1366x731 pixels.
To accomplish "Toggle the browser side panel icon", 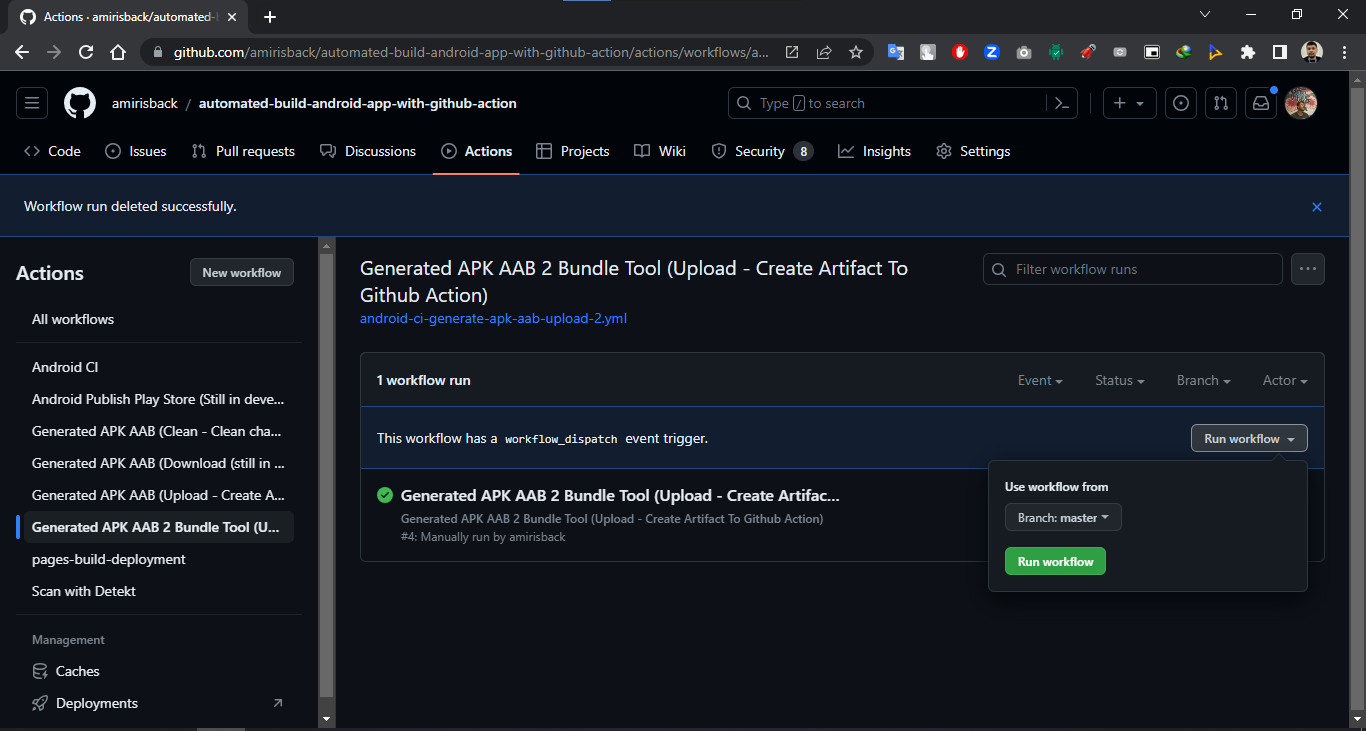I will tap(1279, 52).
